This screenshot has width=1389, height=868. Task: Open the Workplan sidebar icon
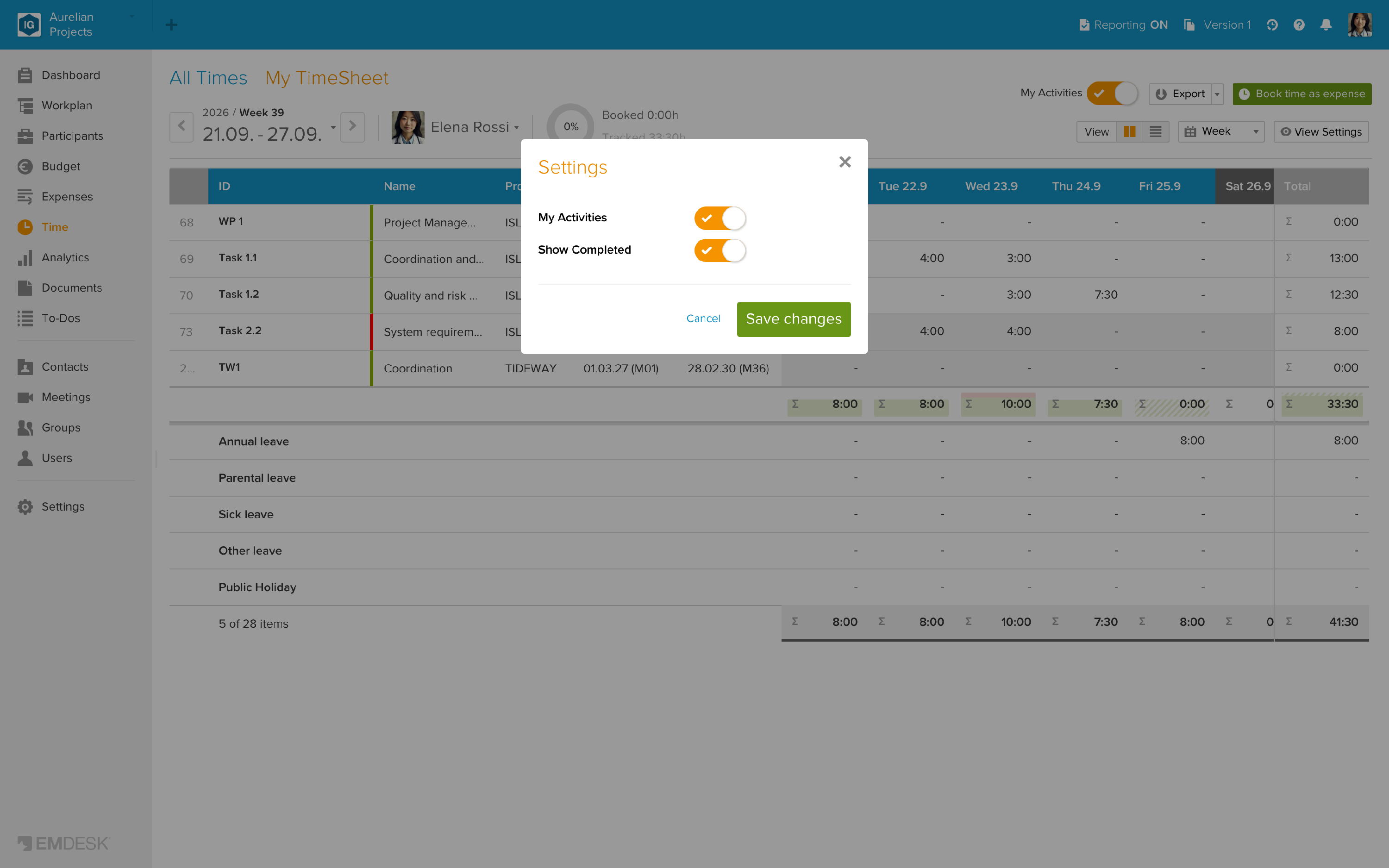click(x=25, y=106)
